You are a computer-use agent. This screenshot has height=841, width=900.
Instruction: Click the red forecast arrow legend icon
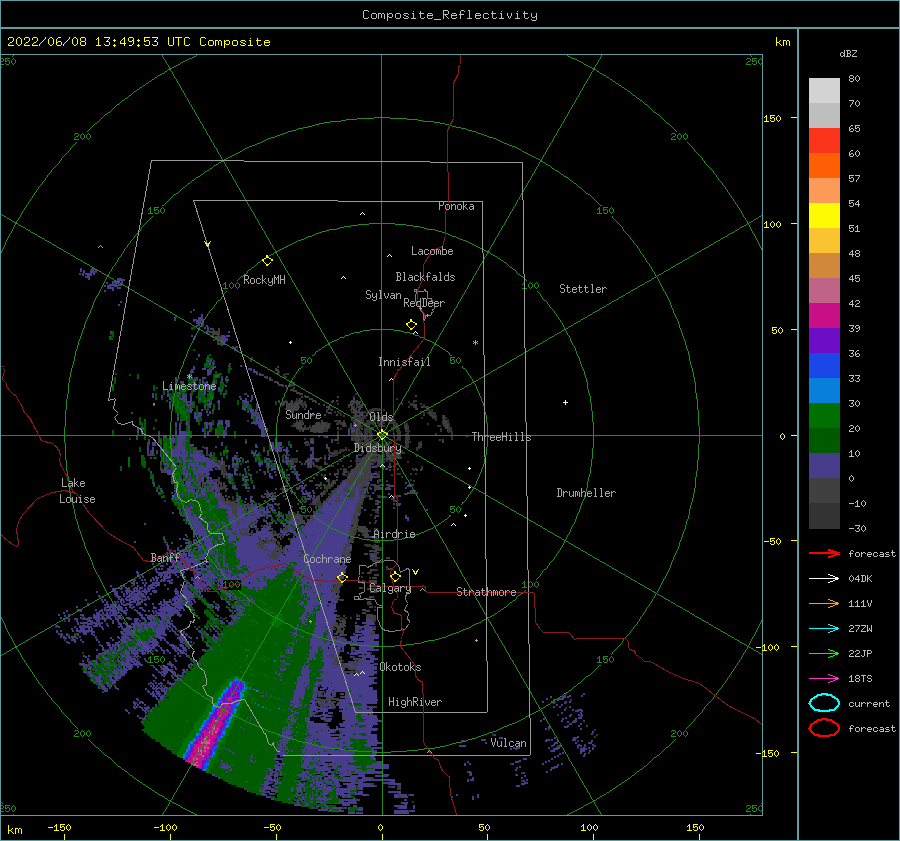[x=824, y=553]
